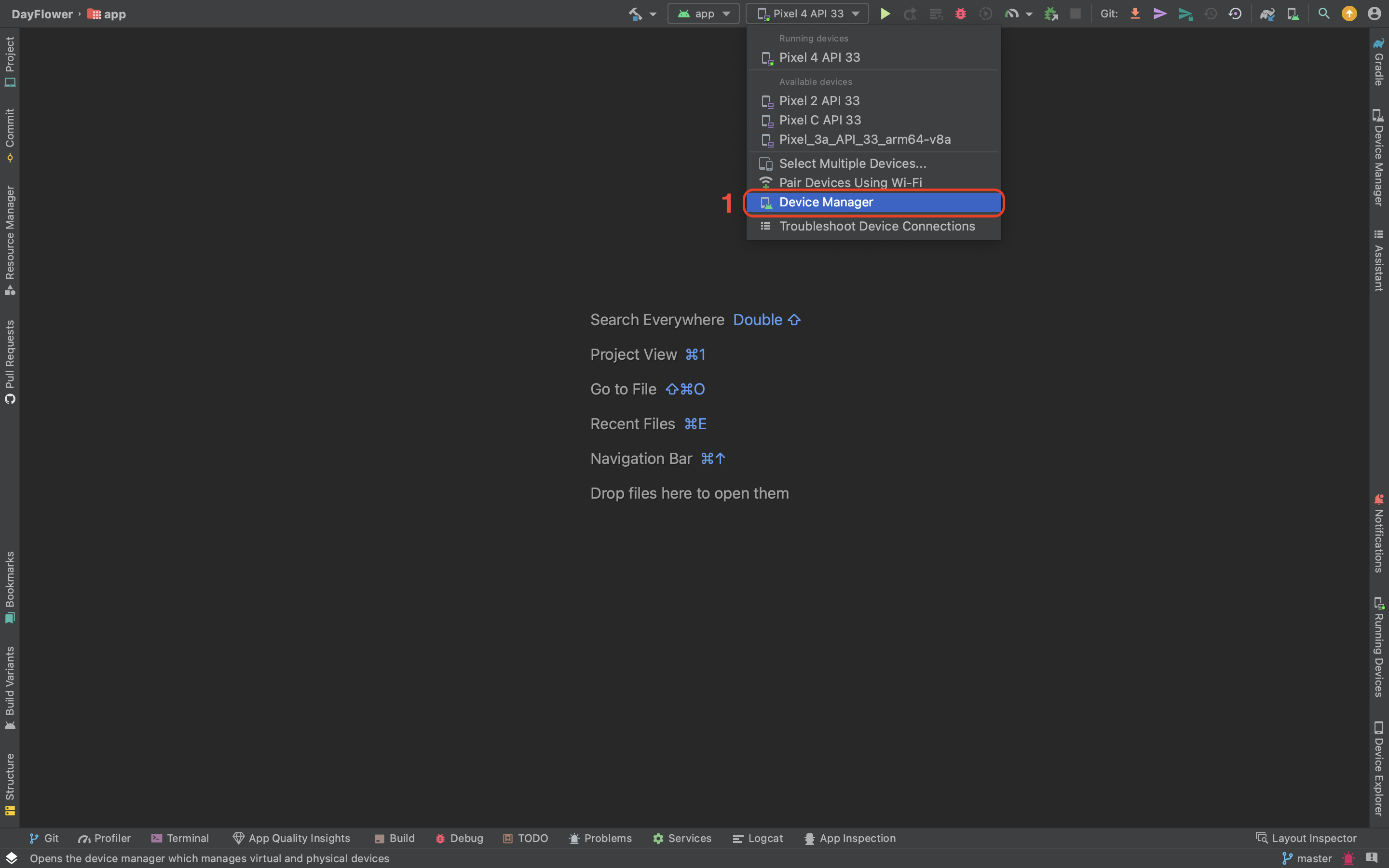This screenshot has height=868, width=1389.
Task: Click the Attach debugger to process icon
Action: point(1051,14)
